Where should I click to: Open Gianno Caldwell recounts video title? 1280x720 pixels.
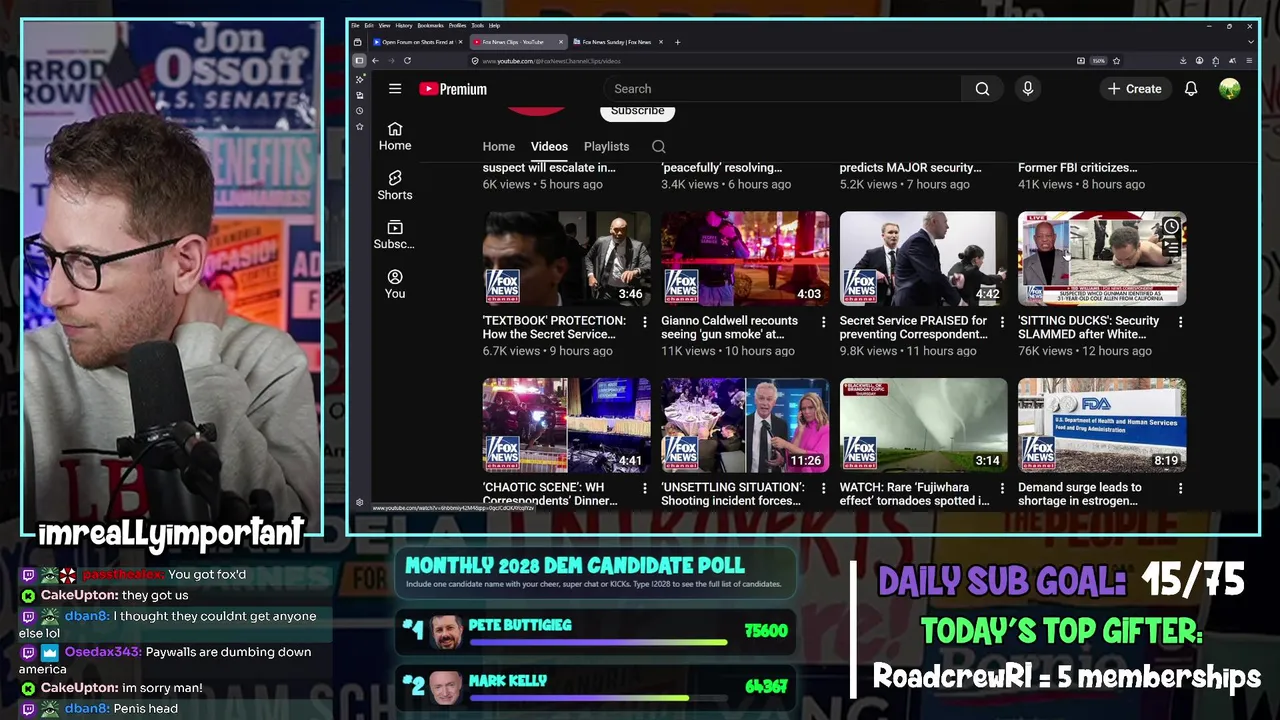coord(730,327)
